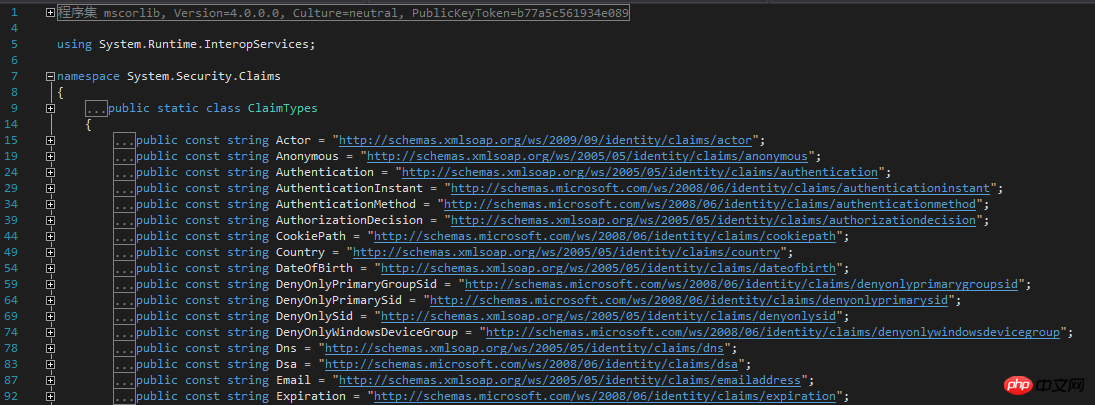
Task: Expand the outline for Dns constant
Action: click(50, 348)
